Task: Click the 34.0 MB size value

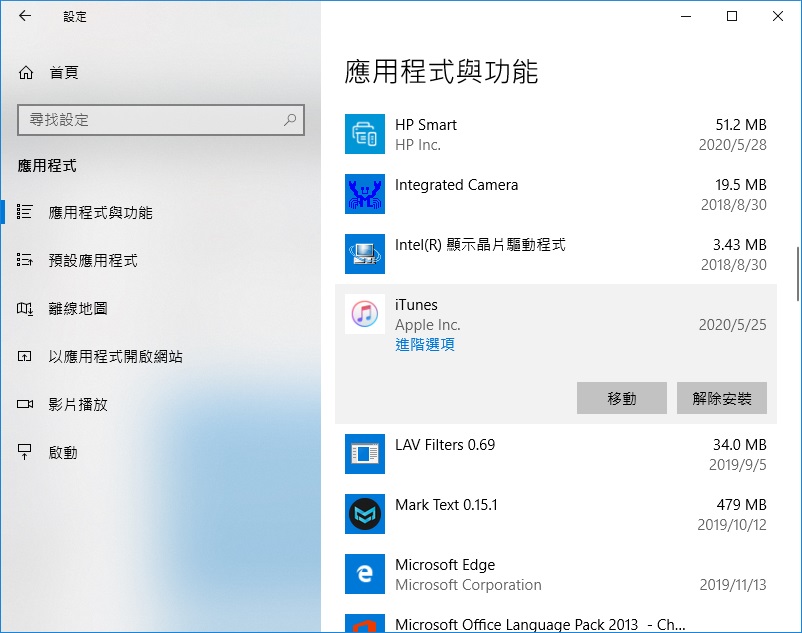Action: pos(740,445)
